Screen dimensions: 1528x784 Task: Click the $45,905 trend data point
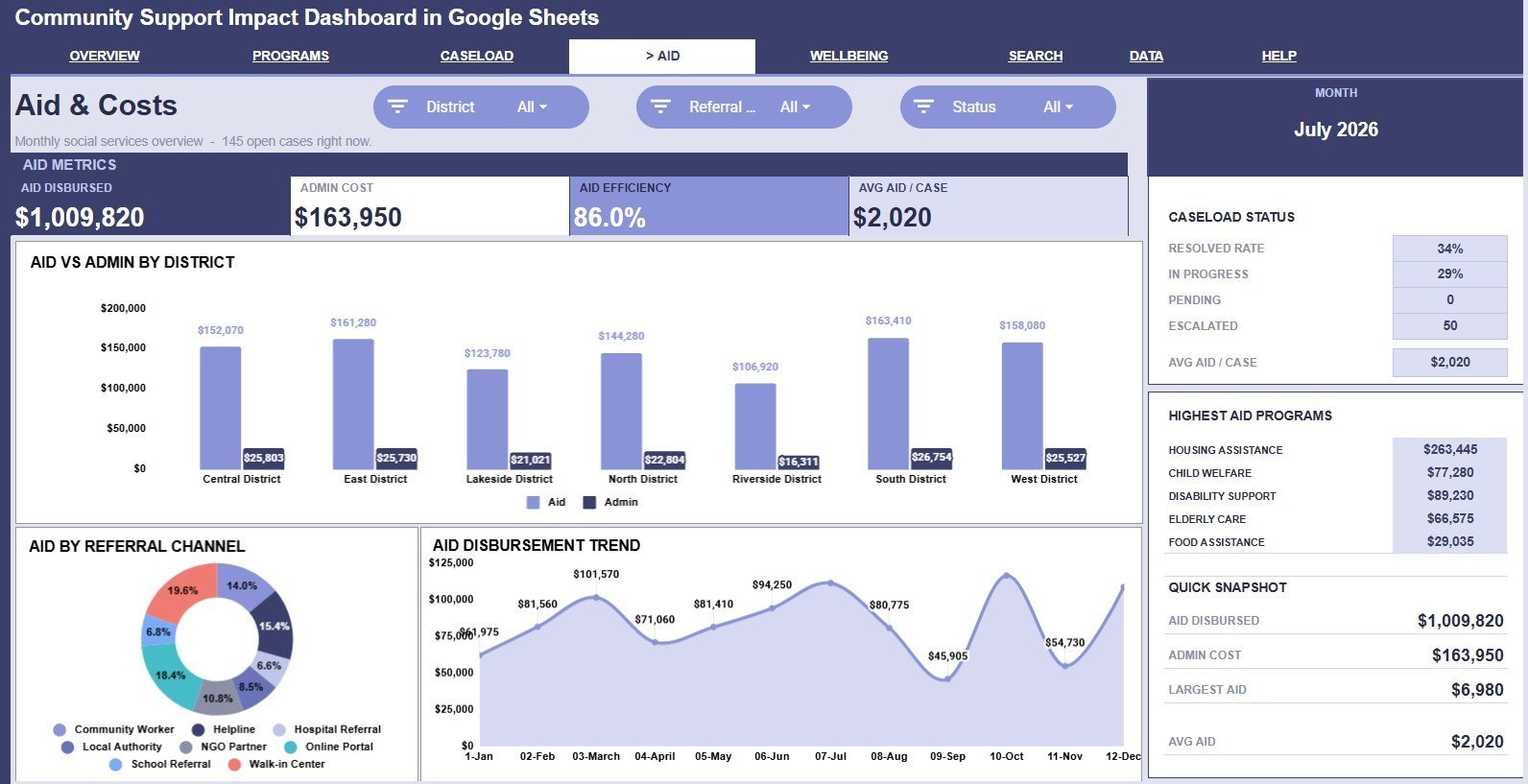[946, 678]
